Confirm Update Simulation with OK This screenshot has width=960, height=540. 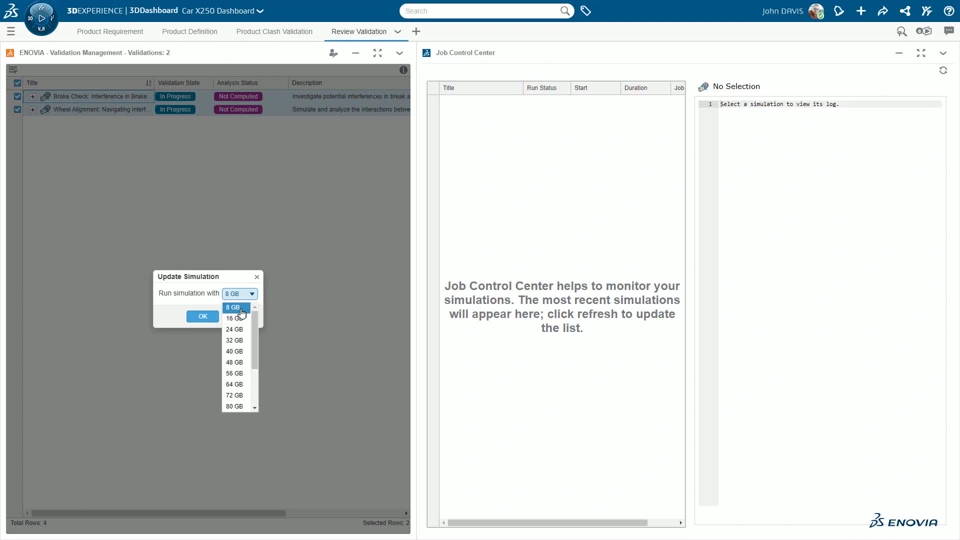coord(203,317)
